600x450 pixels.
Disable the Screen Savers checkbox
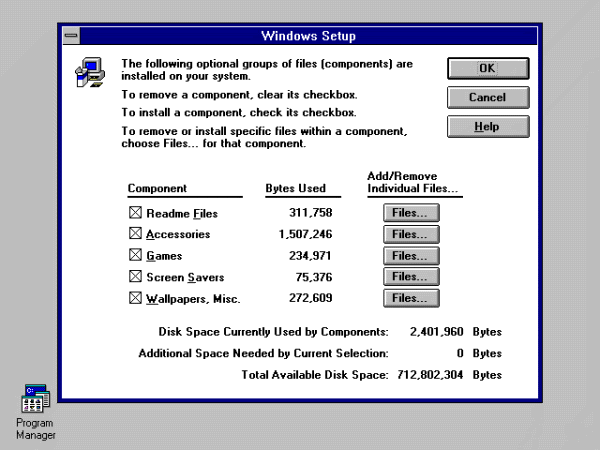tap(135, 276)
